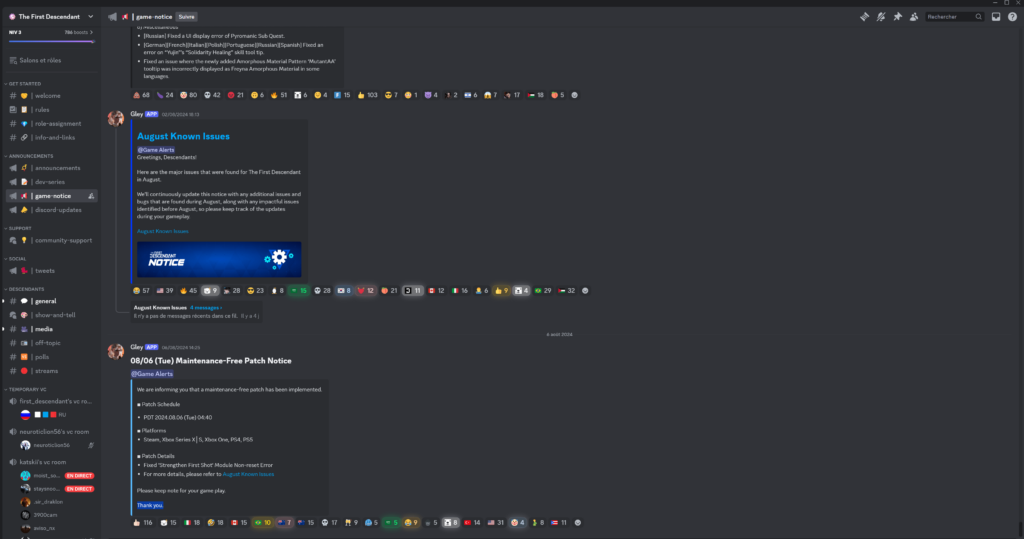
Task: Click the magnifier icon in the search box
Action: [x=978, y=17]
